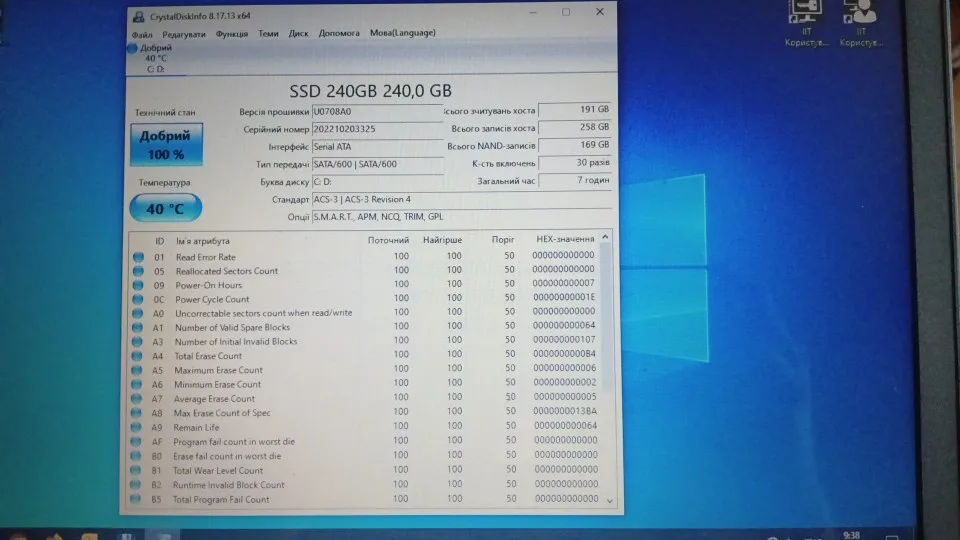960x540 pixels.
Task: Click the standard field ACS-3 Revision 4
Action: [462, 200]
